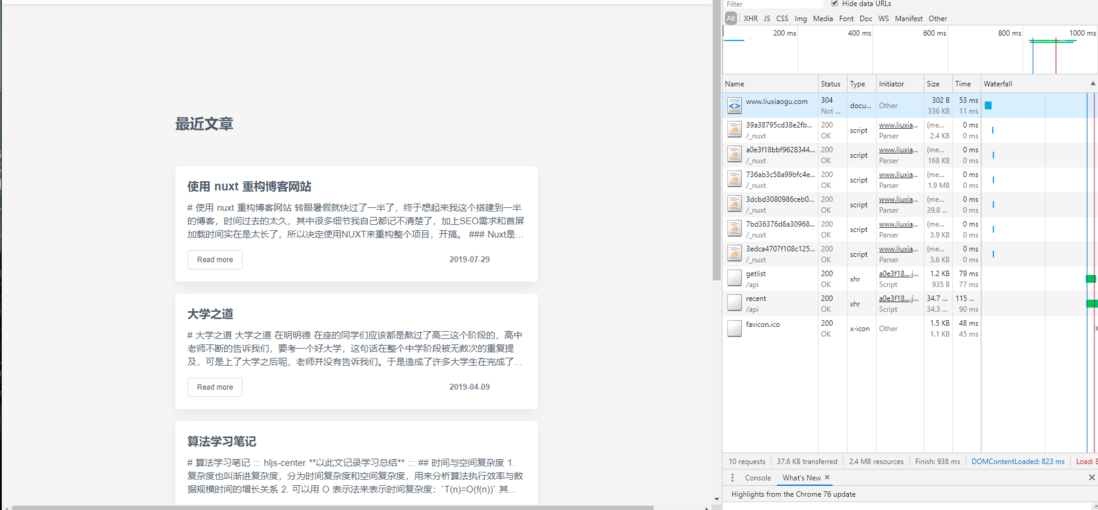Click Read more on the 大学之道 article
This screenshot has height=510, width=1098.
coord(215,387)
